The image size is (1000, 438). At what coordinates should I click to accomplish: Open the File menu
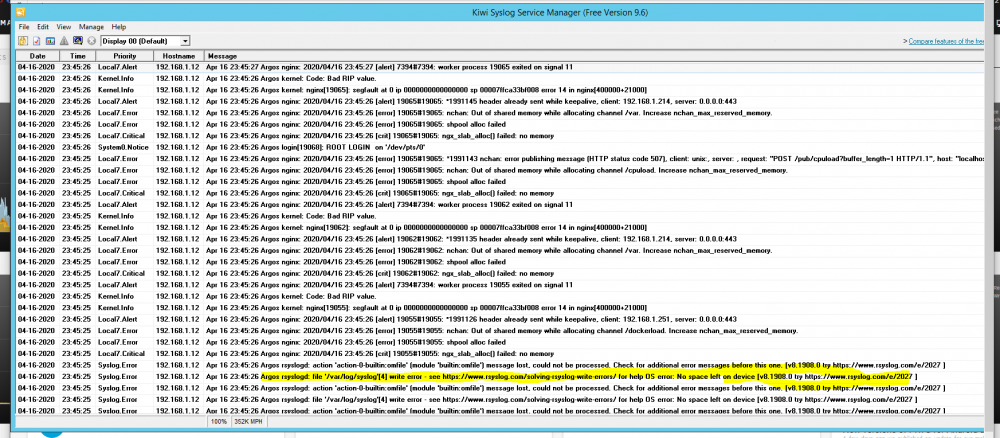coord(24,27)
